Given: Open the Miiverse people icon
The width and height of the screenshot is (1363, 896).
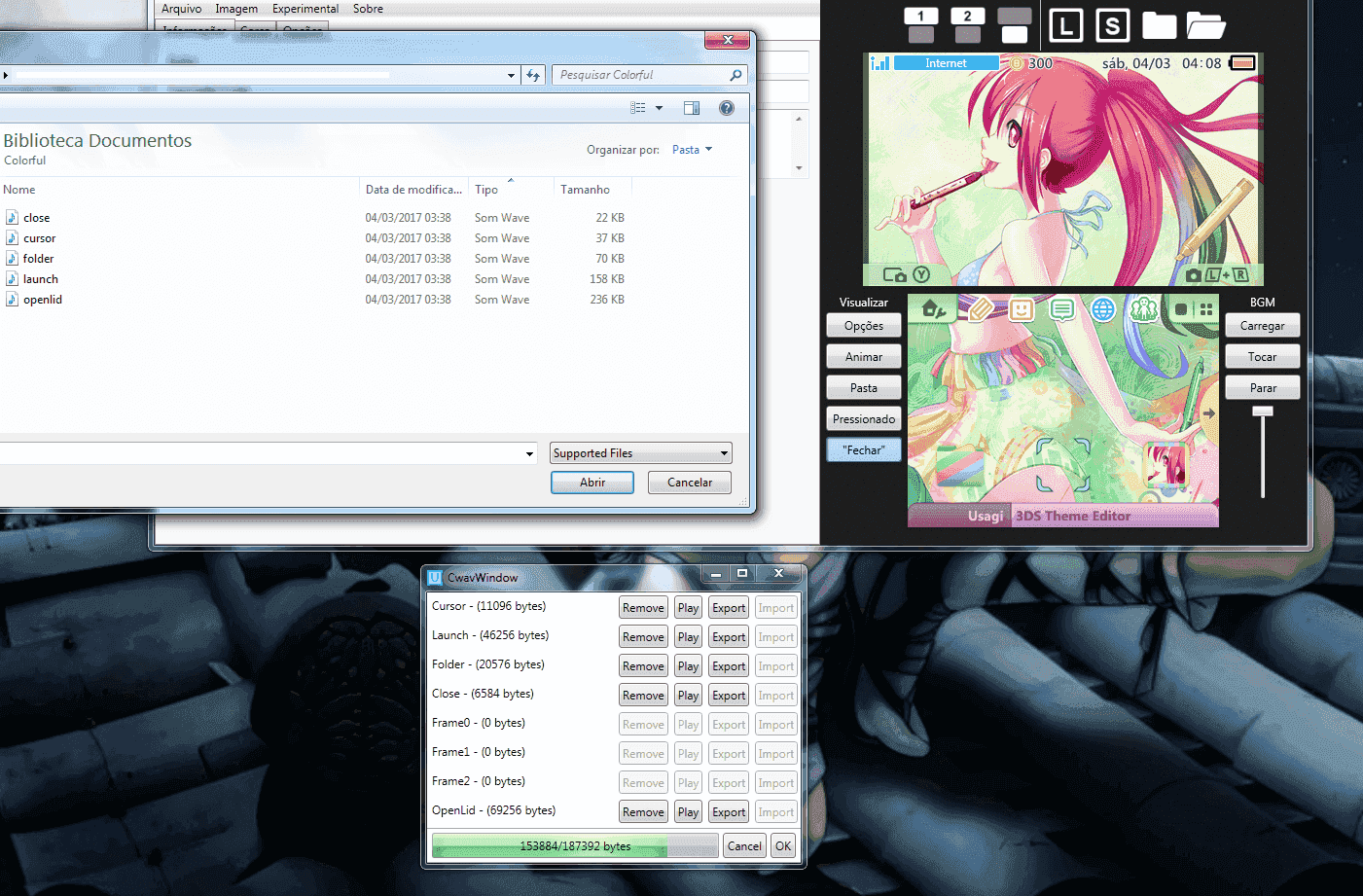Looking at the screenshot, I should tap(1144, 309).
